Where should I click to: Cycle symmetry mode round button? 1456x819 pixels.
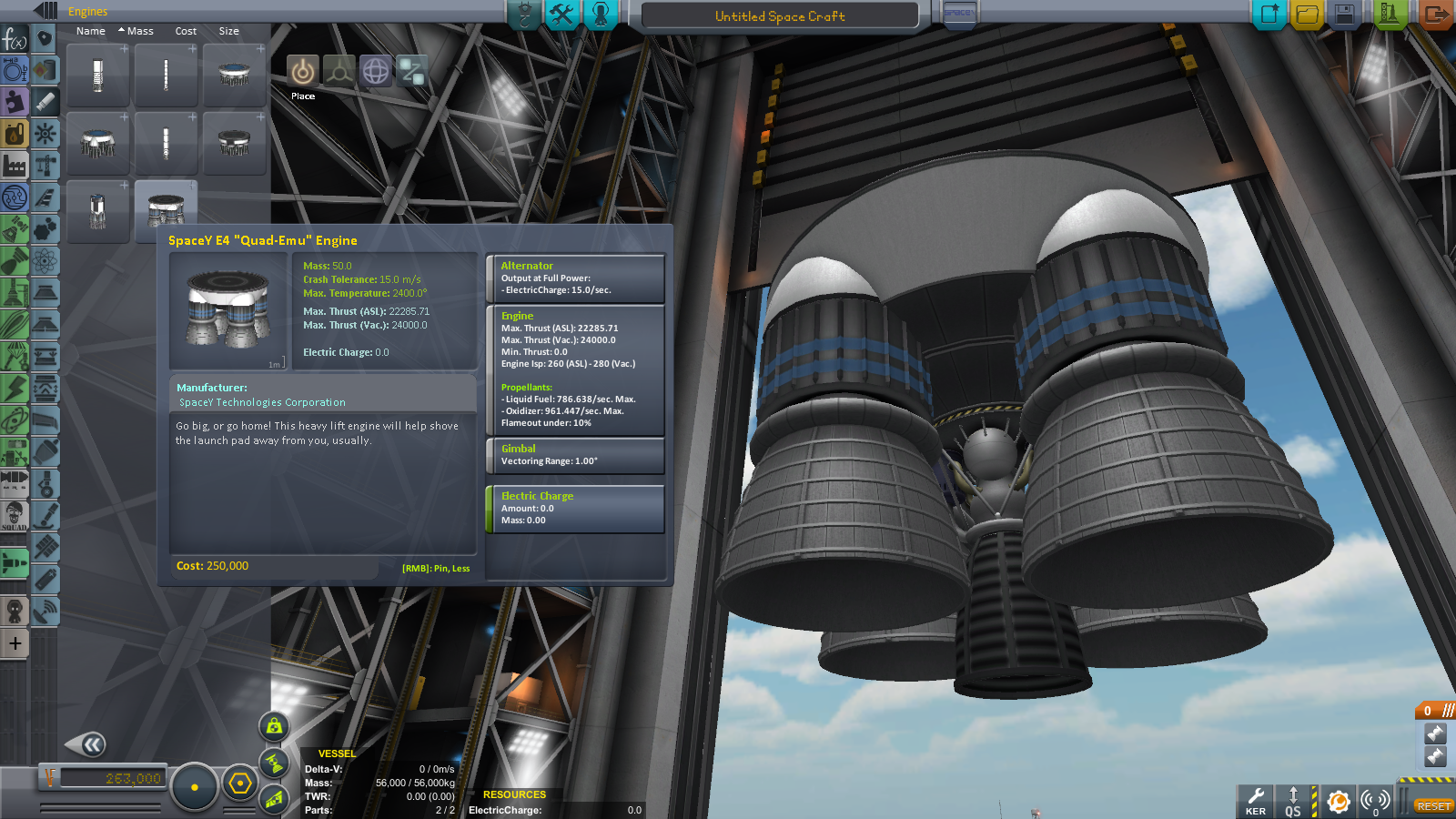tap(194, 787)
